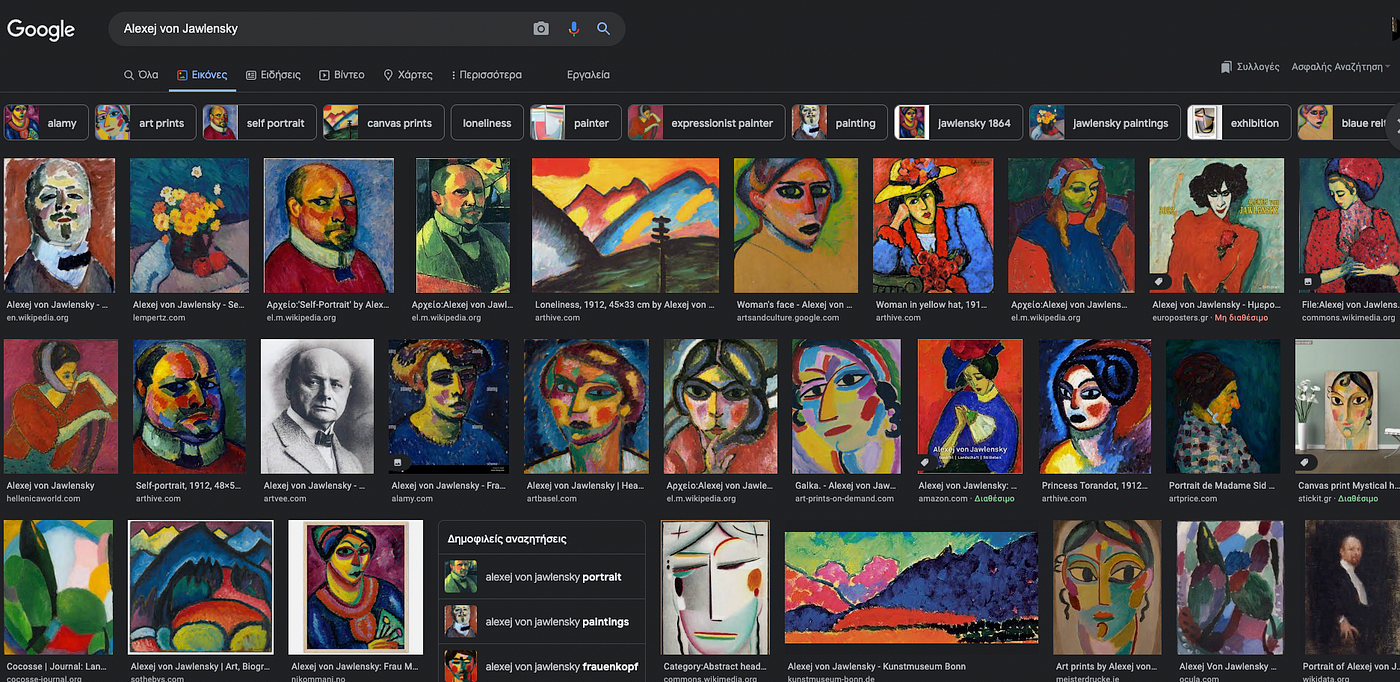The height and width of the screenshot is (682, 1400).
Task: Open Συλλογές collections
Action: point(1250,67)
